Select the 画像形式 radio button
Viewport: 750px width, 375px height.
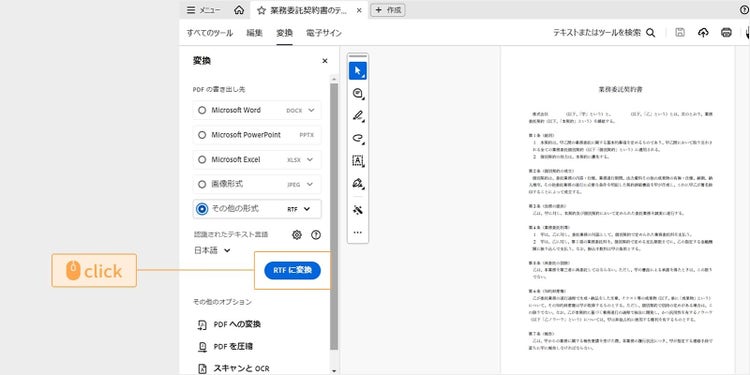202,184
